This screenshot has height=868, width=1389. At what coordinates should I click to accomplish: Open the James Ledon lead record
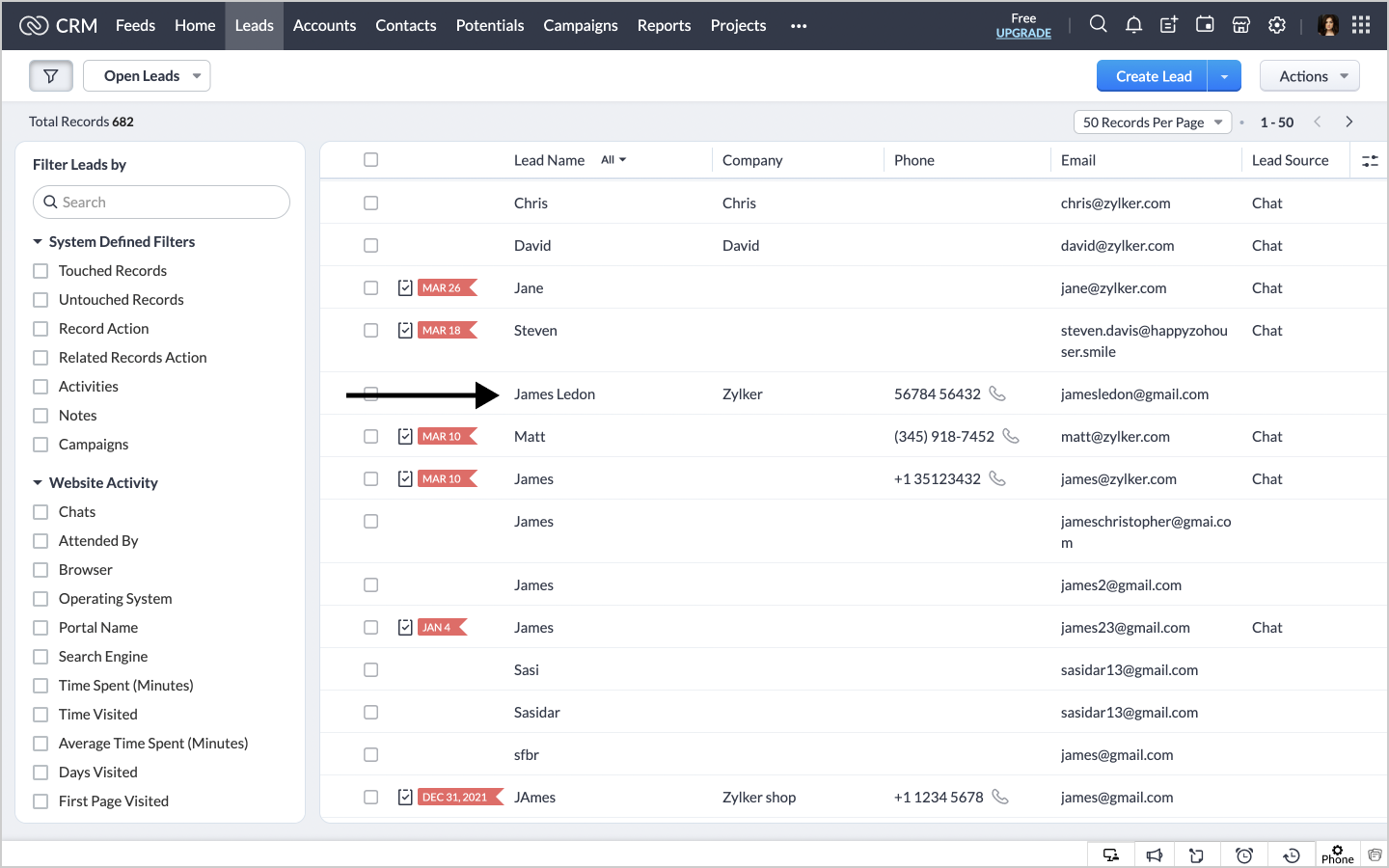[x=555, y=393]
